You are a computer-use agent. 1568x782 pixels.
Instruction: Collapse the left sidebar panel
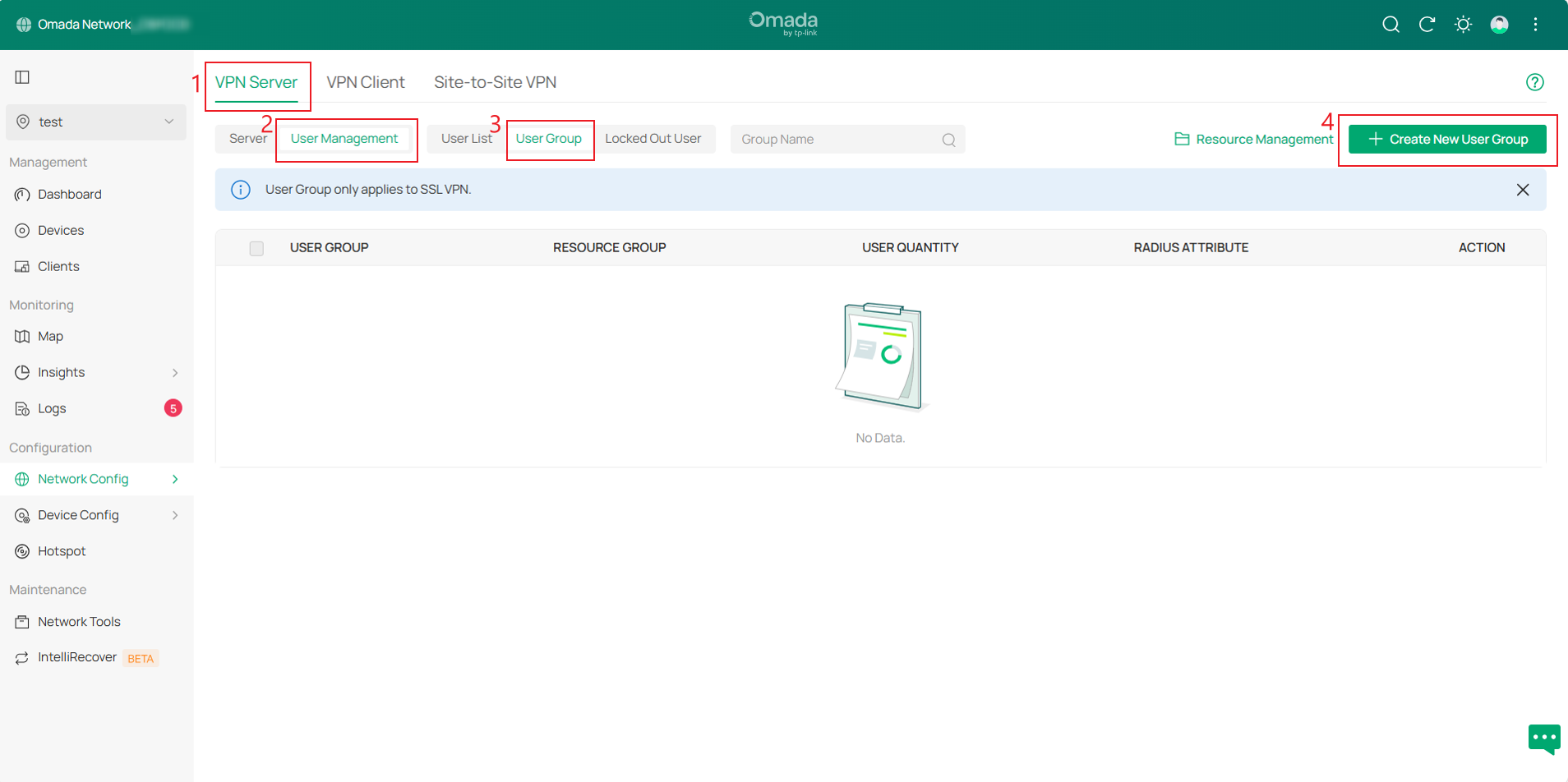click(21, 76)
